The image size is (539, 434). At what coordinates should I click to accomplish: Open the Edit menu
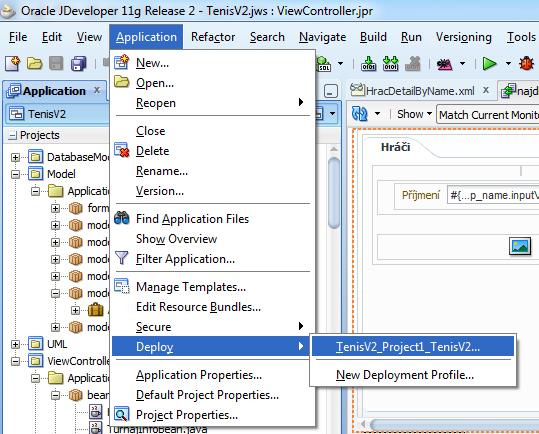[x=52, y=37]
